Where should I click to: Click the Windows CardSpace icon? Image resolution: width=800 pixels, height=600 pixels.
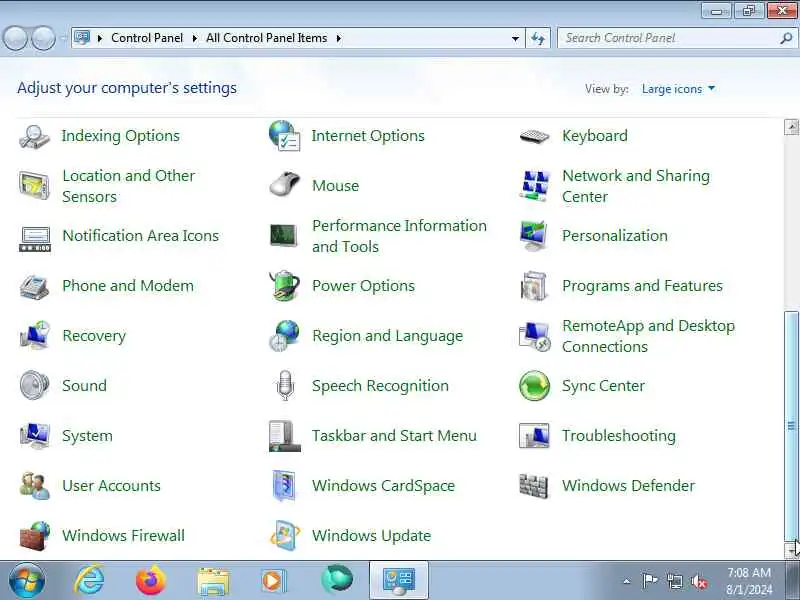point(284,486)
